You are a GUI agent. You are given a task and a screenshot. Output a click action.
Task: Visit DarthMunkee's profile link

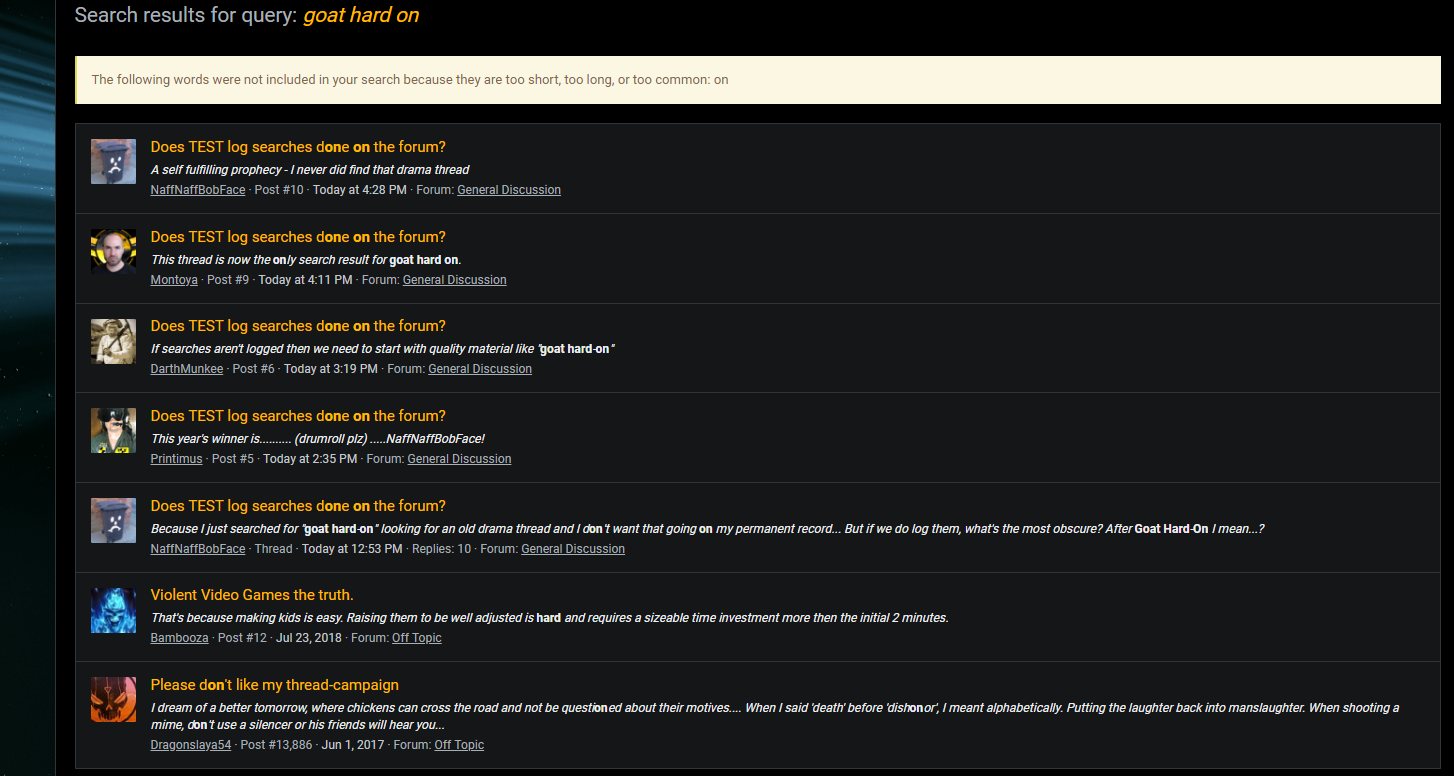point(187,369)
